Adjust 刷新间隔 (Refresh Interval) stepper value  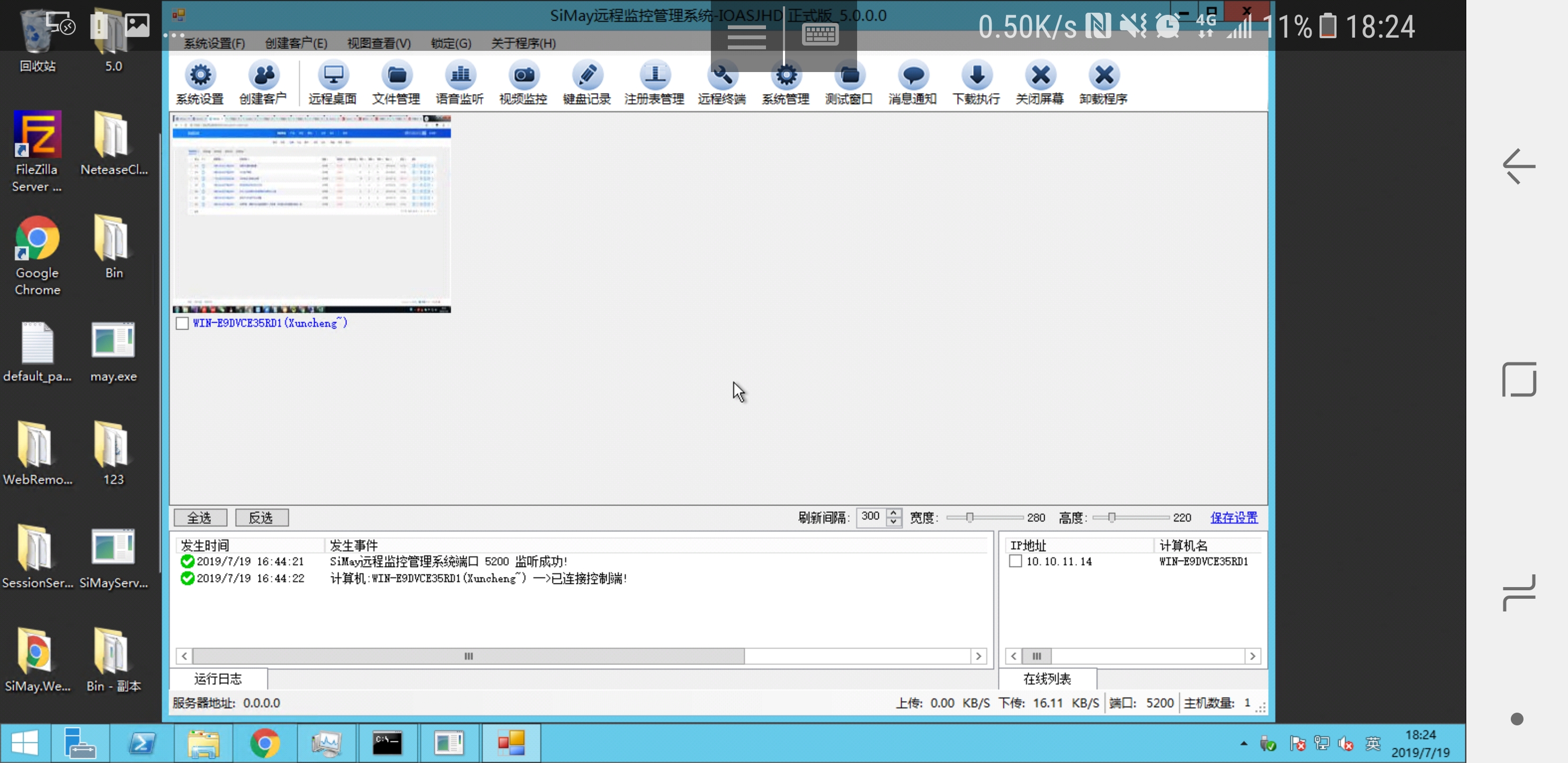pos(894,517)
